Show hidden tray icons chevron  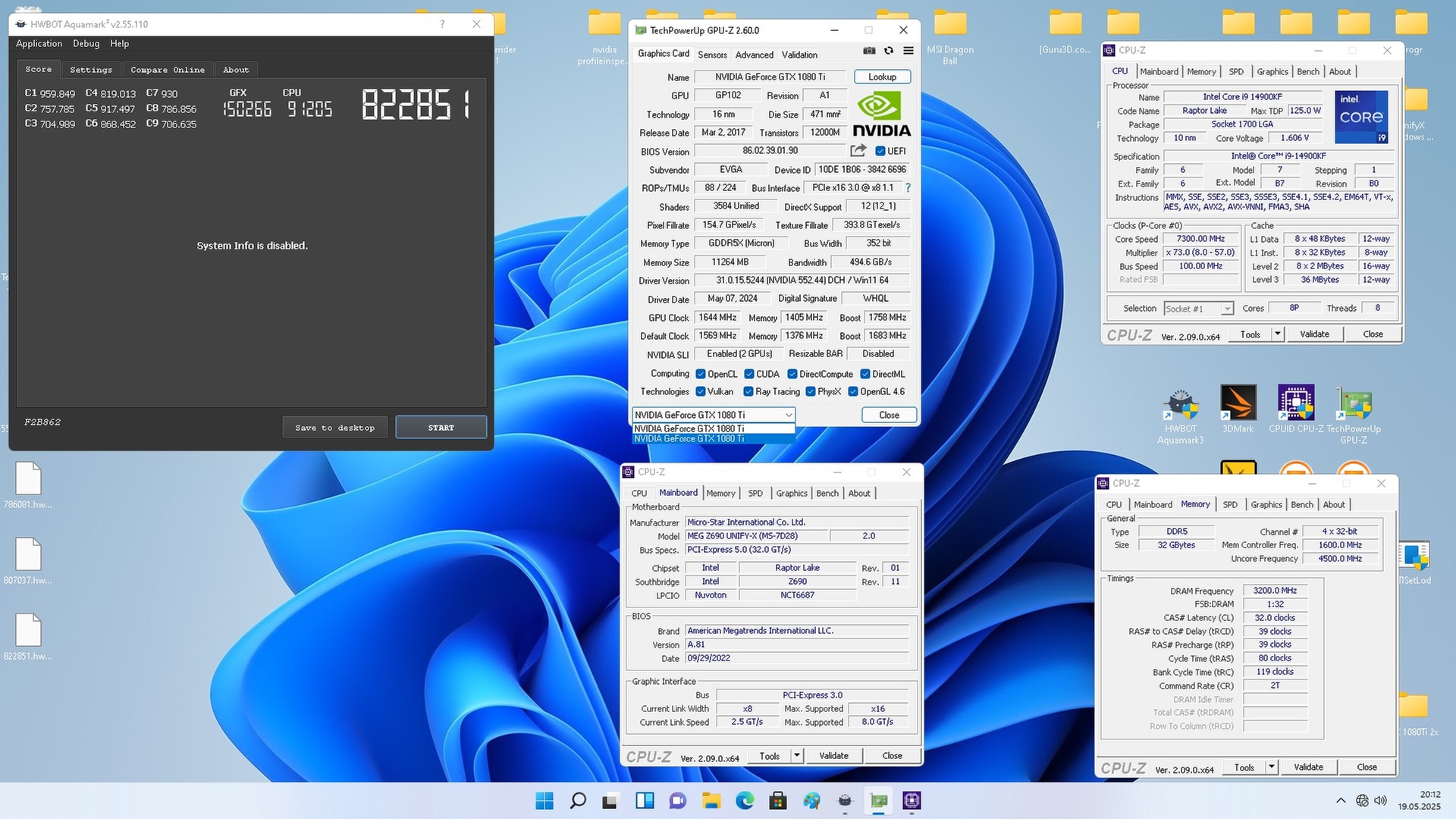tap(1341, 800)
